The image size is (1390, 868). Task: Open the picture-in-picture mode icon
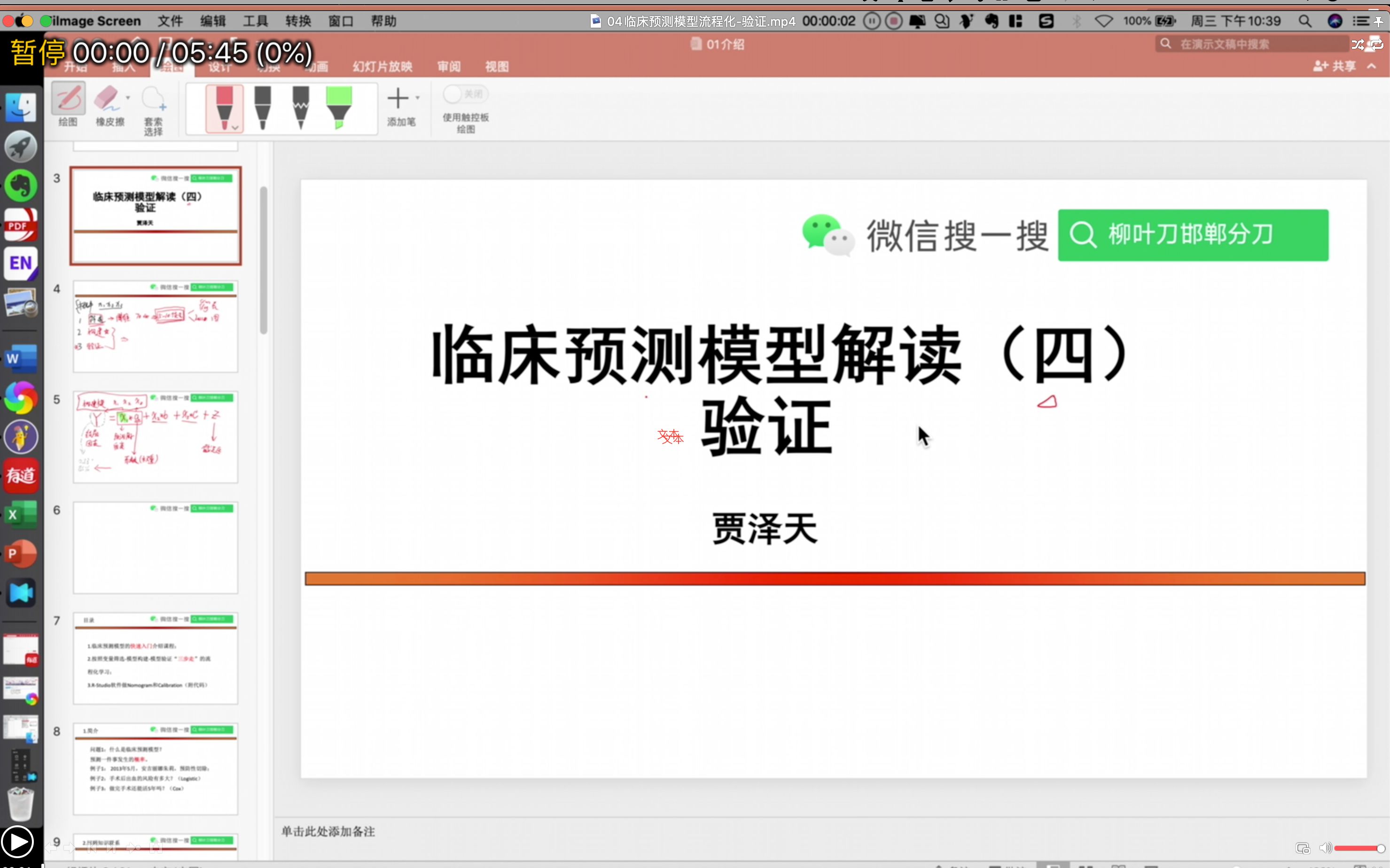1302,848
